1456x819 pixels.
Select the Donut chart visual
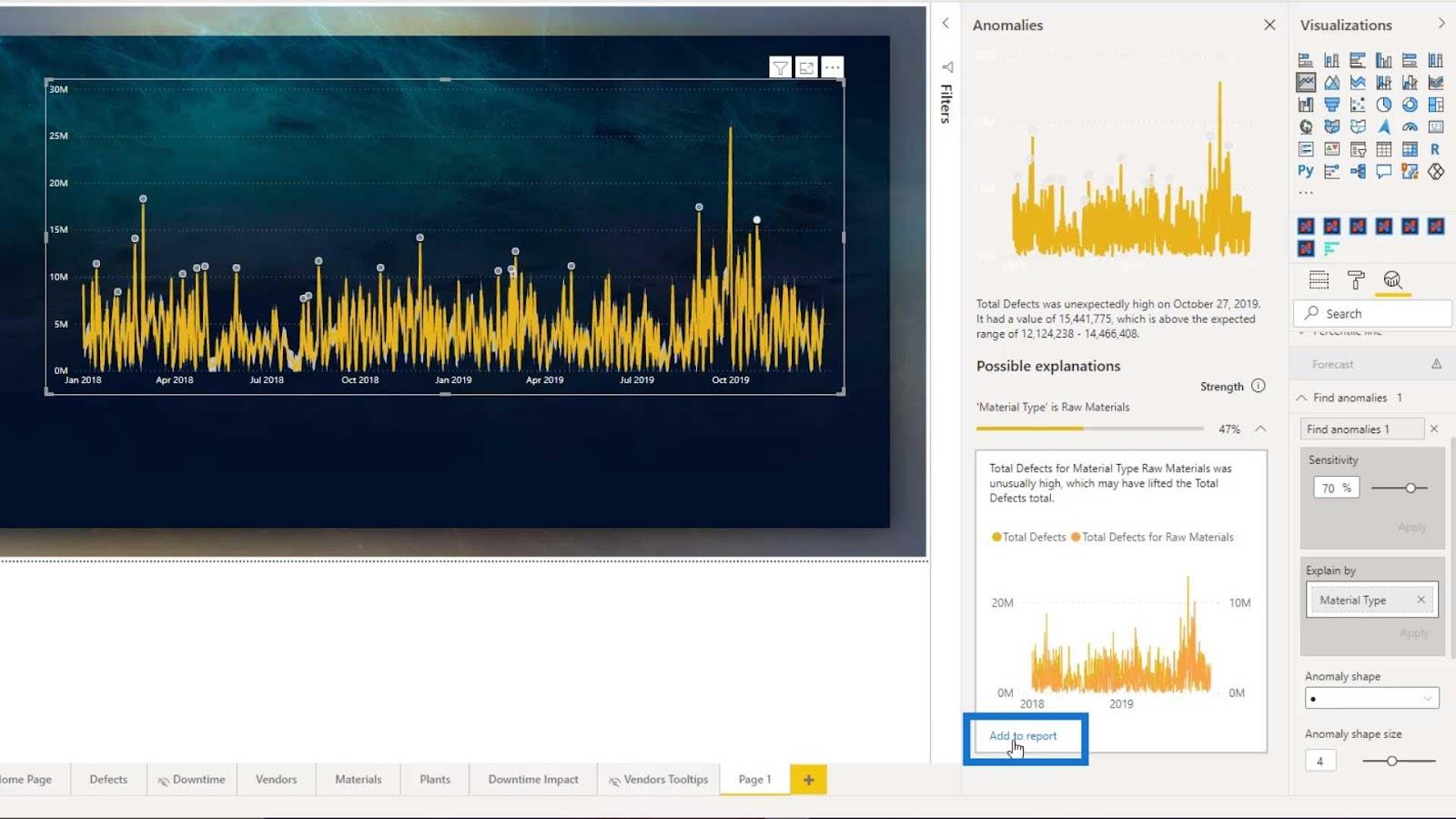[x=1410, y=104]
